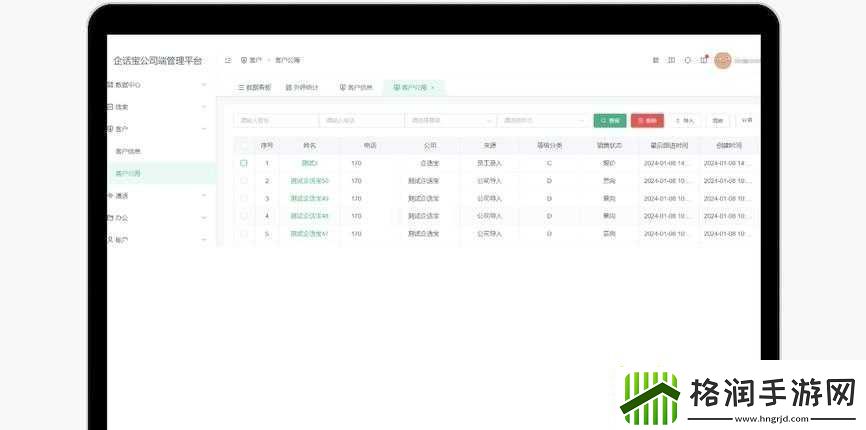Collapse the 客户 sidebar menu
Viewport: 866px width, 430px height.
160,129
